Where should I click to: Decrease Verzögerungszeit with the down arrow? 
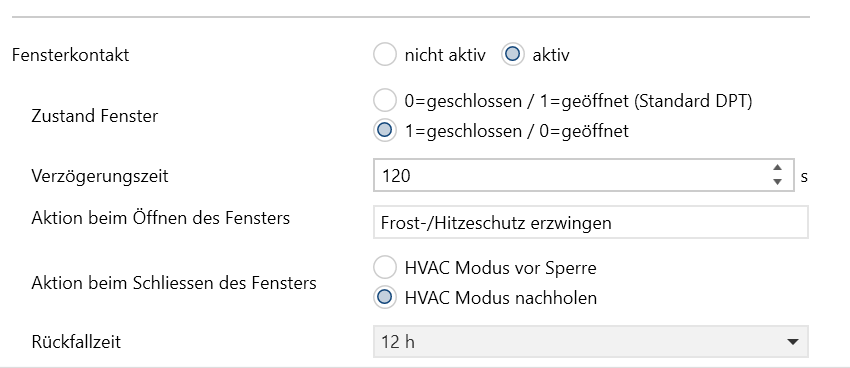[x=777, y=183]
